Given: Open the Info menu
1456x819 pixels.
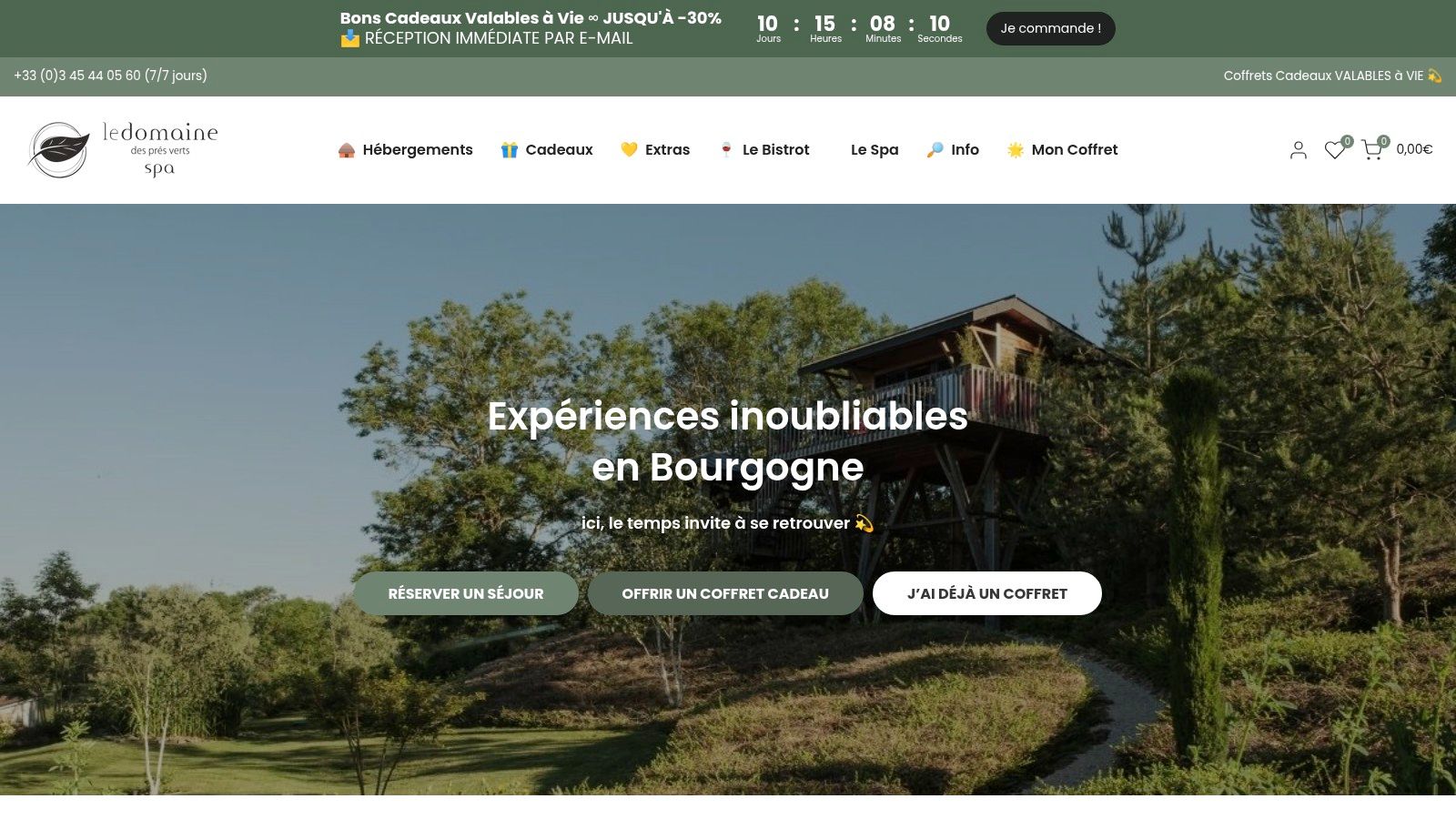Looking at the screenshot, I should tap(953, 150).
